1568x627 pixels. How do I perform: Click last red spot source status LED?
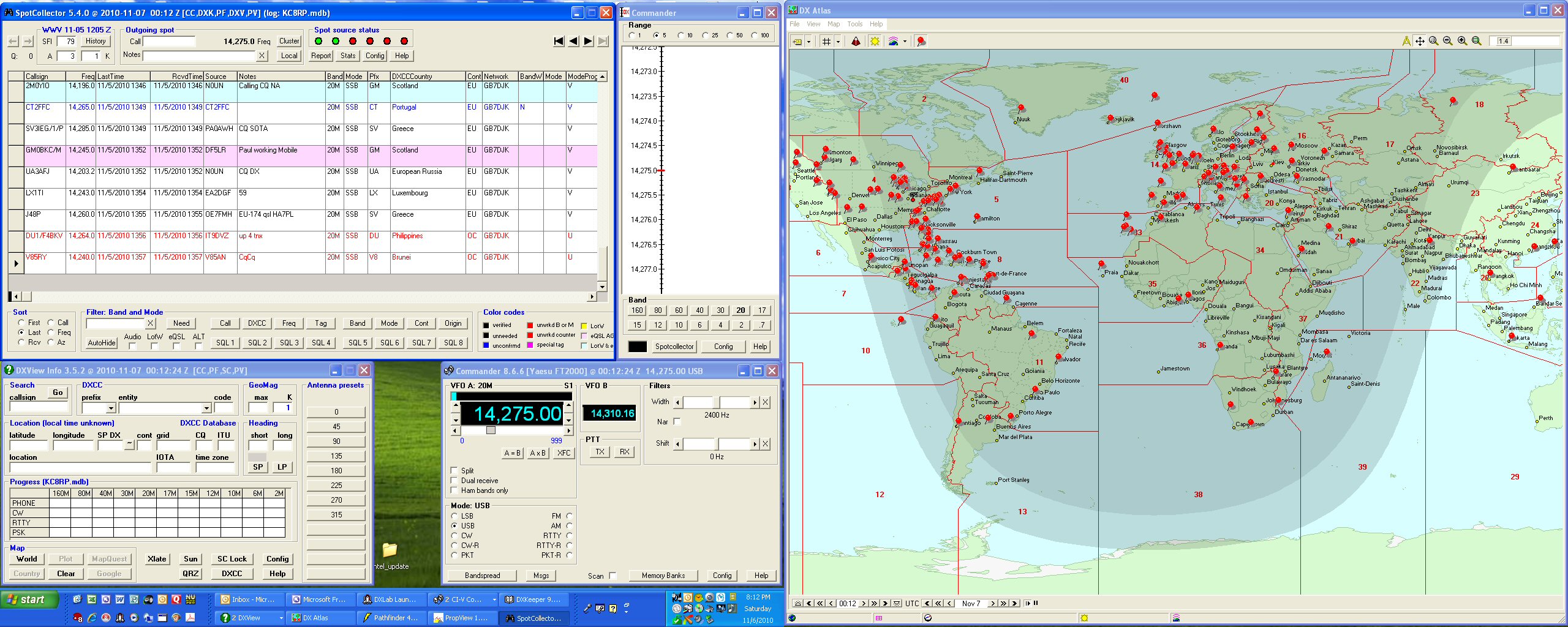point(404,41)
